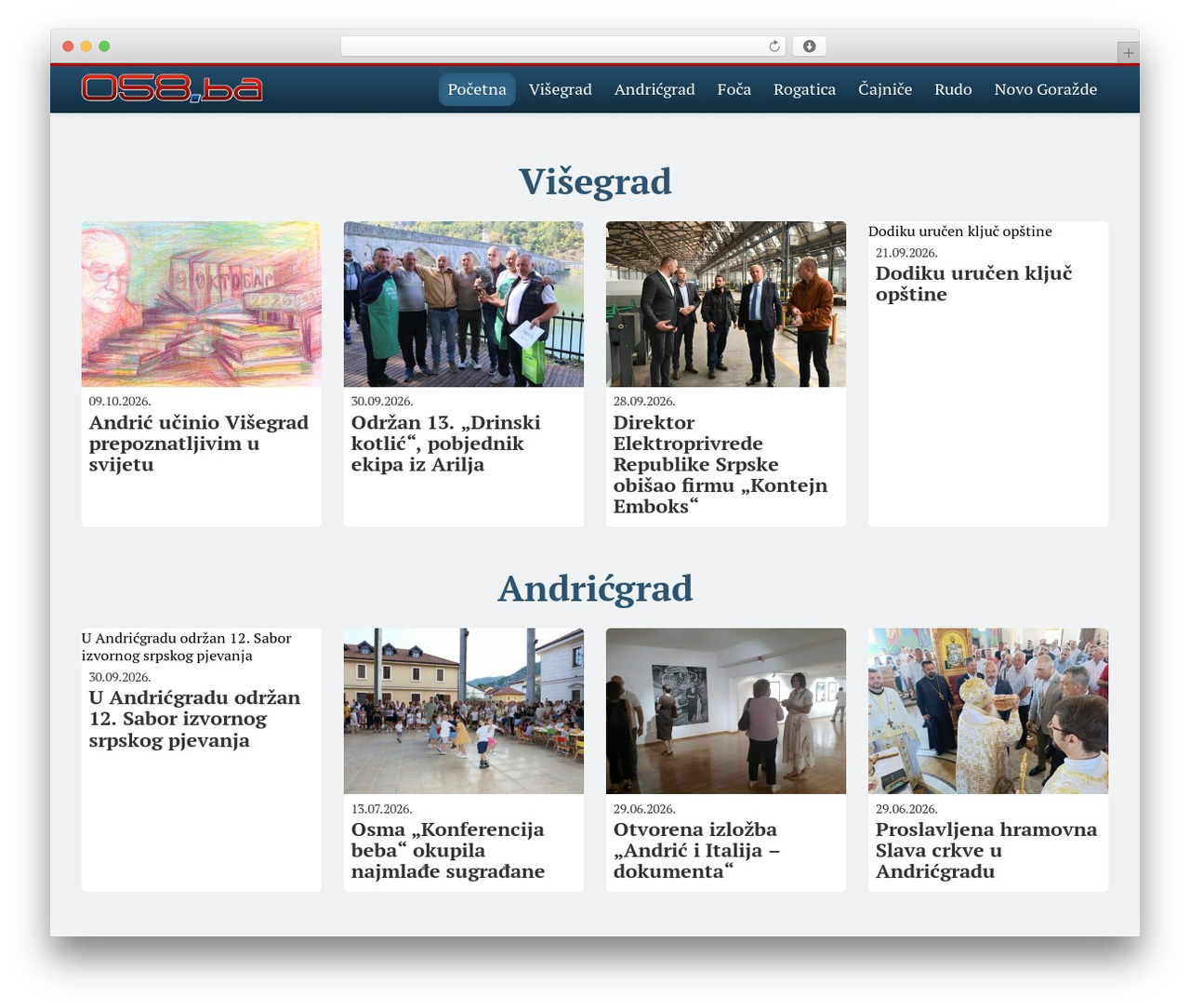
Task: Reload the page with the refresh icon
Action: 774,46
